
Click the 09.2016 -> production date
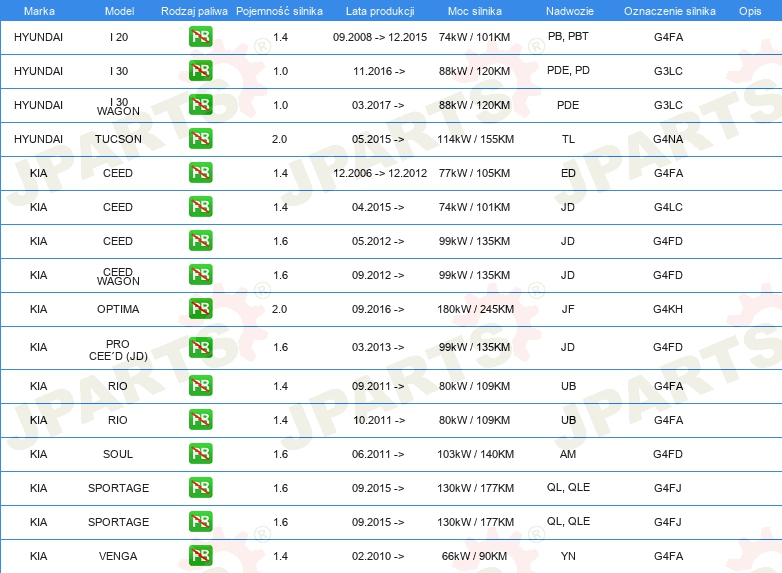(x=378, y=309)
